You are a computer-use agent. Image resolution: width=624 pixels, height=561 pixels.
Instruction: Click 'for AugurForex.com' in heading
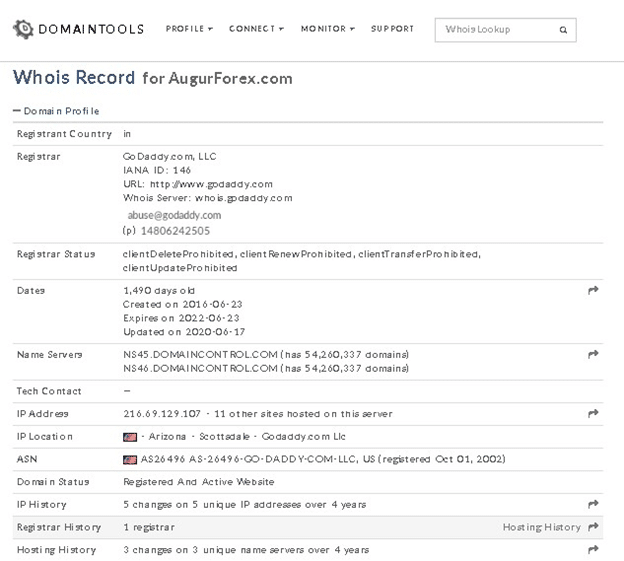[217, 78]
